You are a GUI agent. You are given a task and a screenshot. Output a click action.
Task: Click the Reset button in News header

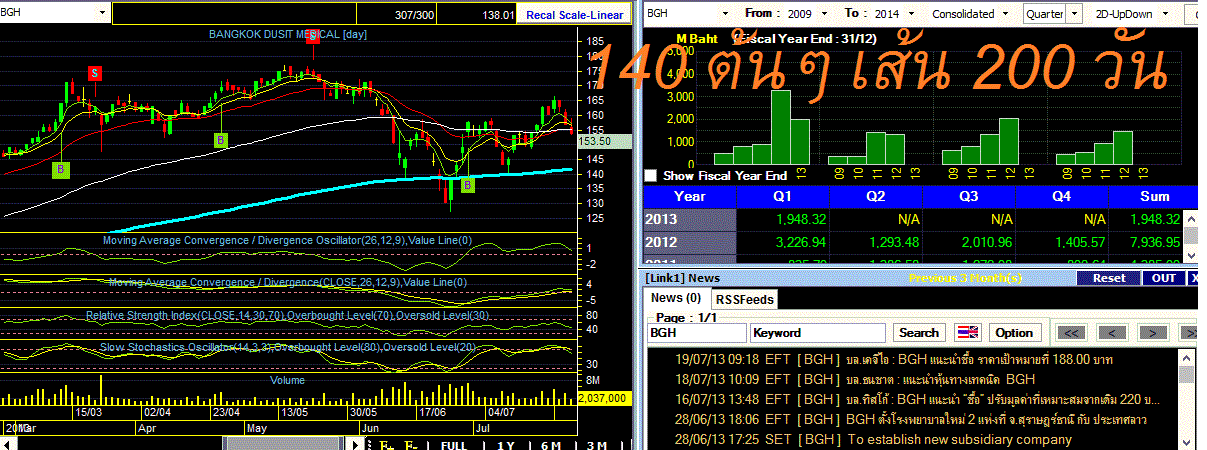[1108, 278]
